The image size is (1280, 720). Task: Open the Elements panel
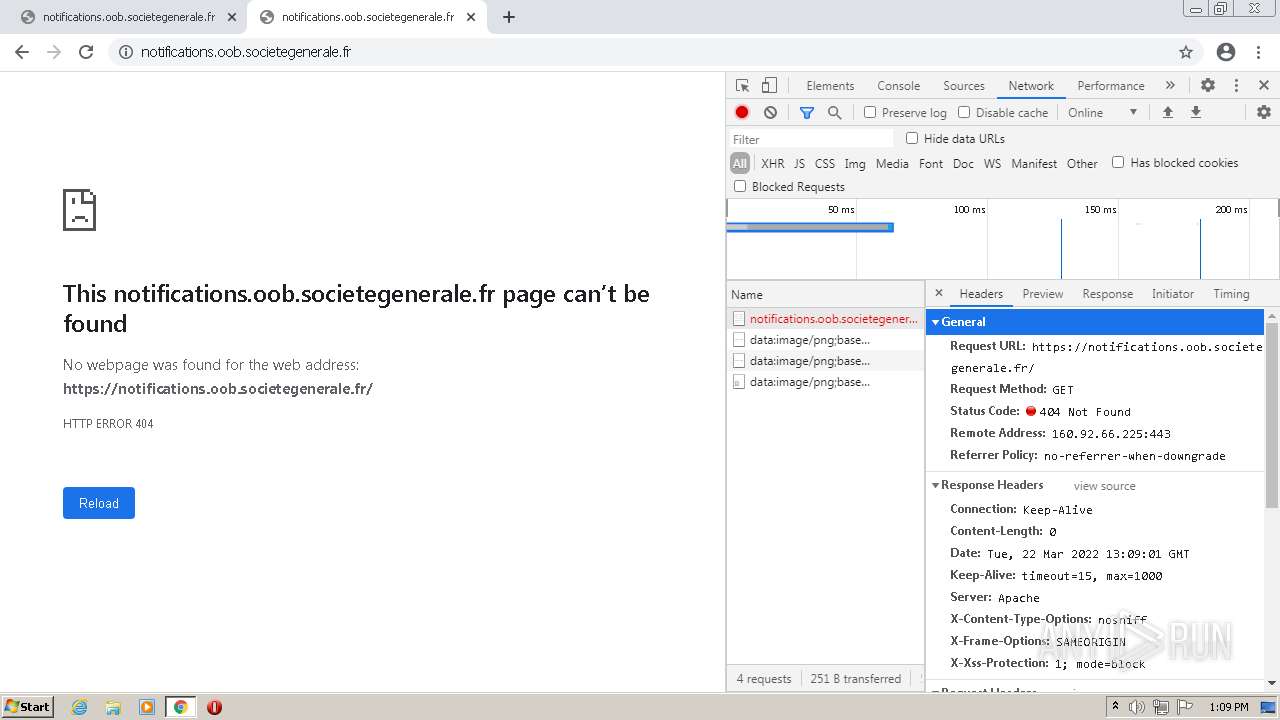[x=830, y=86]
